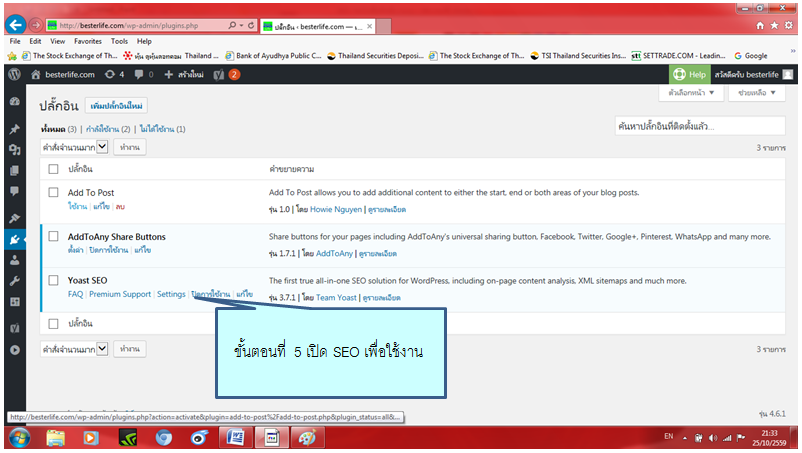Open Paint from the taskbar
This screenshot has width=802, height=453.
click(306, 438)
